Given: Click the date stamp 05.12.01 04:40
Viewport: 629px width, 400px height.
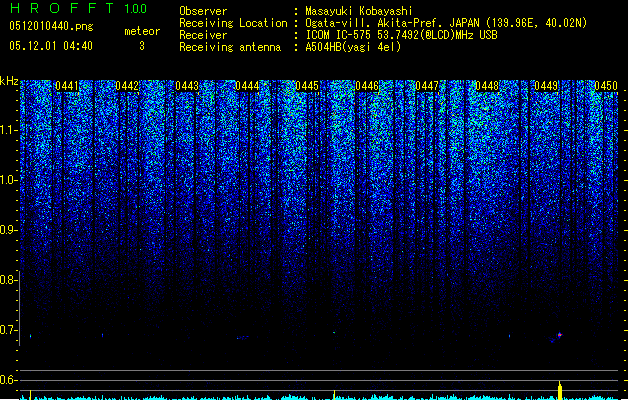Looking at the screenshot, I should click(51, 46).
